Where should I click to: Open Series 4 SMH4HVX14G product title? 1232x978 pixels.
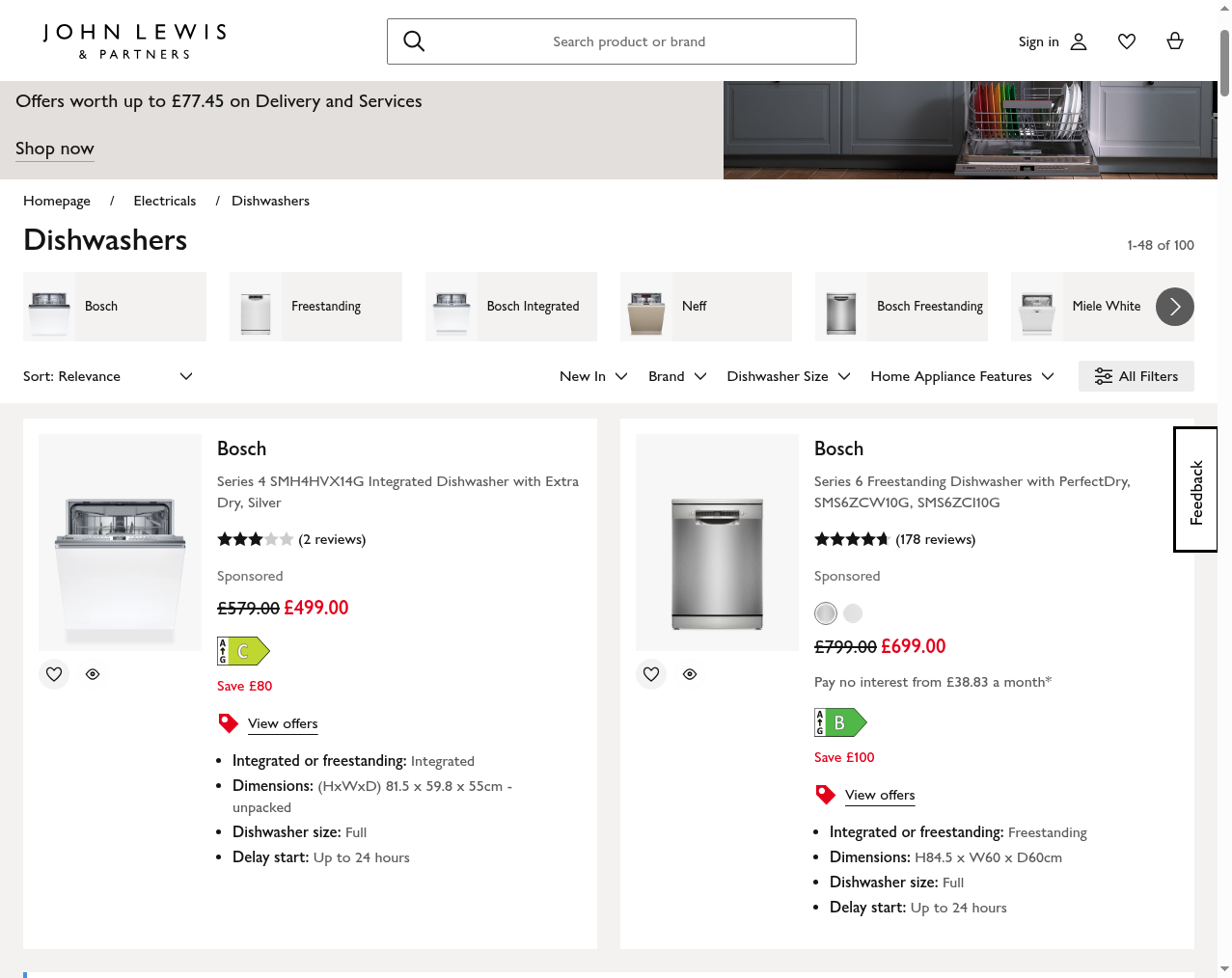pos(397,492)
